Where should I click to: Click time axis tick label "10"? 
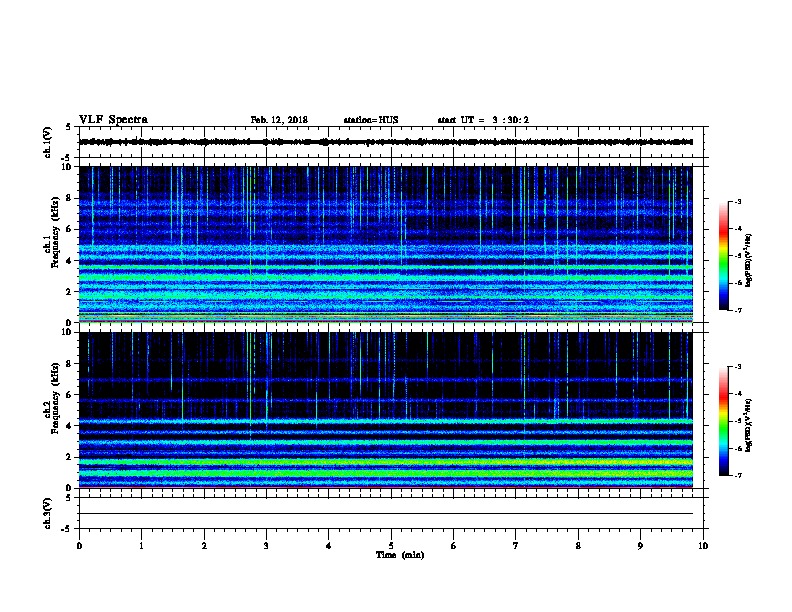(703, 545)
